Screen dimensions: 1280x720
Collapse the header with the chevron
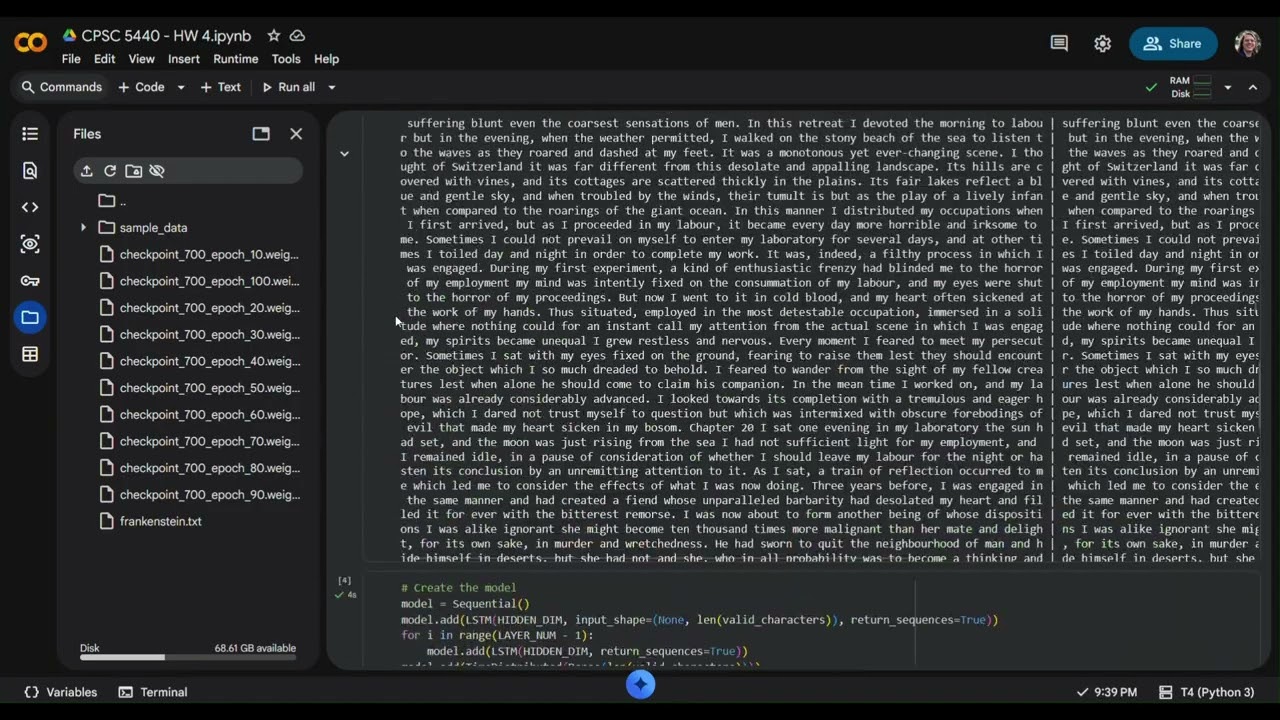click(1252, 87)
